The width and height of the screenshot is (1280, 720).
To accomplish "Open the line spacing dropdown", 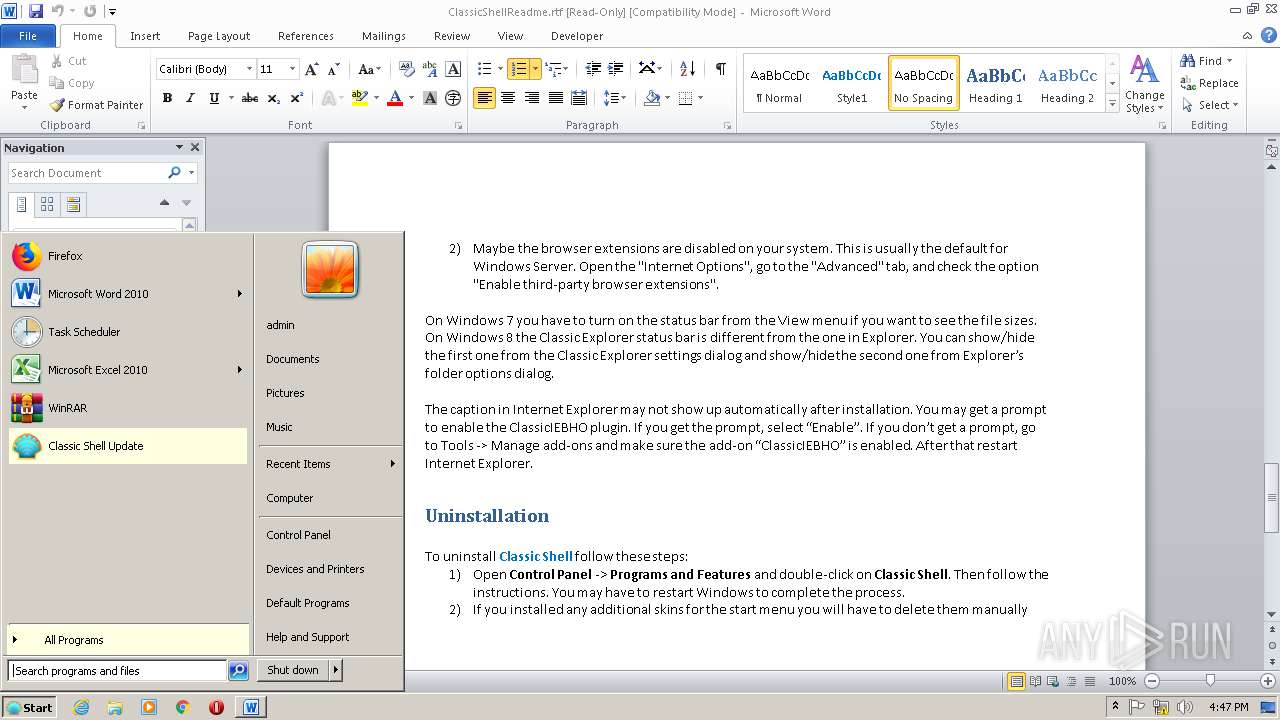I will [x=615, y=98].
